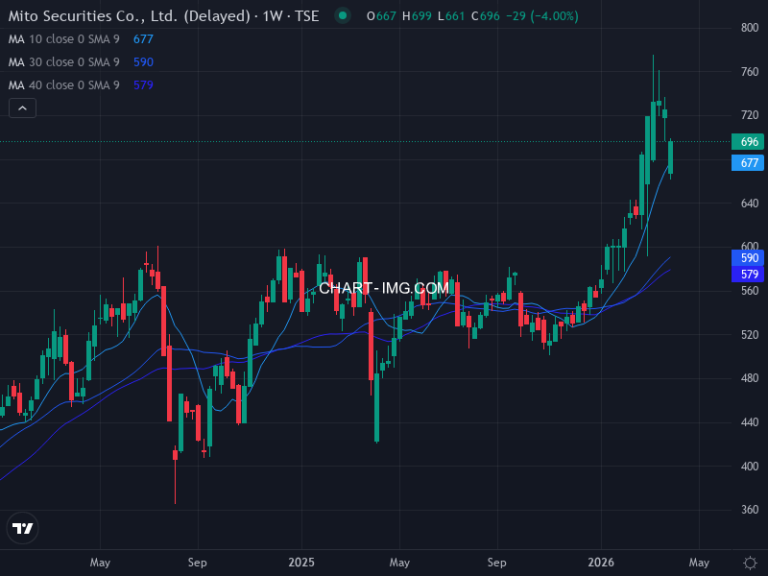
Task: Click the 520 level on price axis
Action: click(x=750, y=335)
